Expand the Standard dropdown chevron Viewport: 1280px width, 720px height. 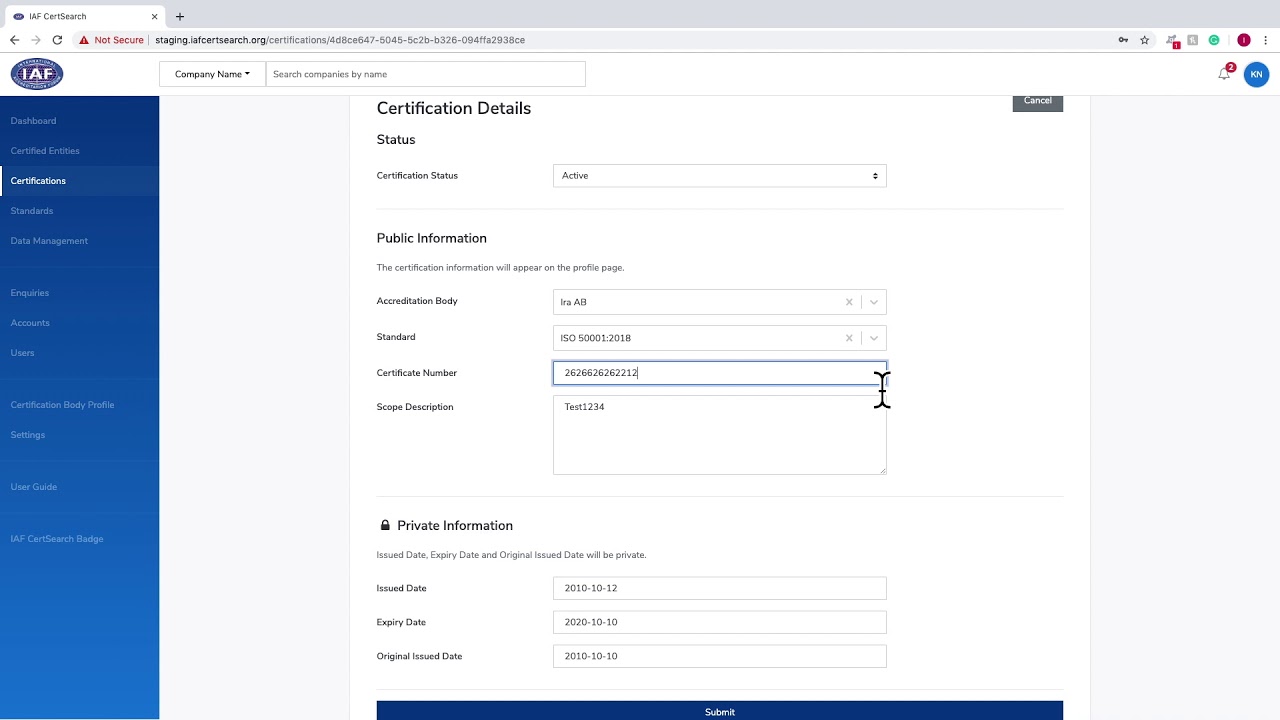coord(874,338)
